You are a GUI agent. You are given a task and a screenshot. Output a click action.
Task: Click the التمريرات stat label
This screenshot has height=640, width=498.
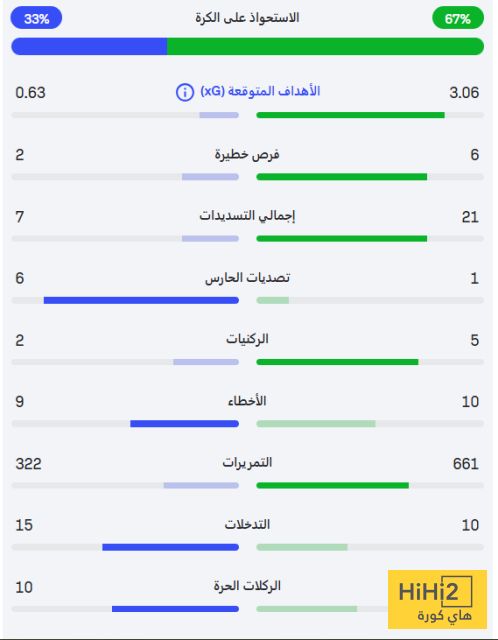(x=247, y=463)
